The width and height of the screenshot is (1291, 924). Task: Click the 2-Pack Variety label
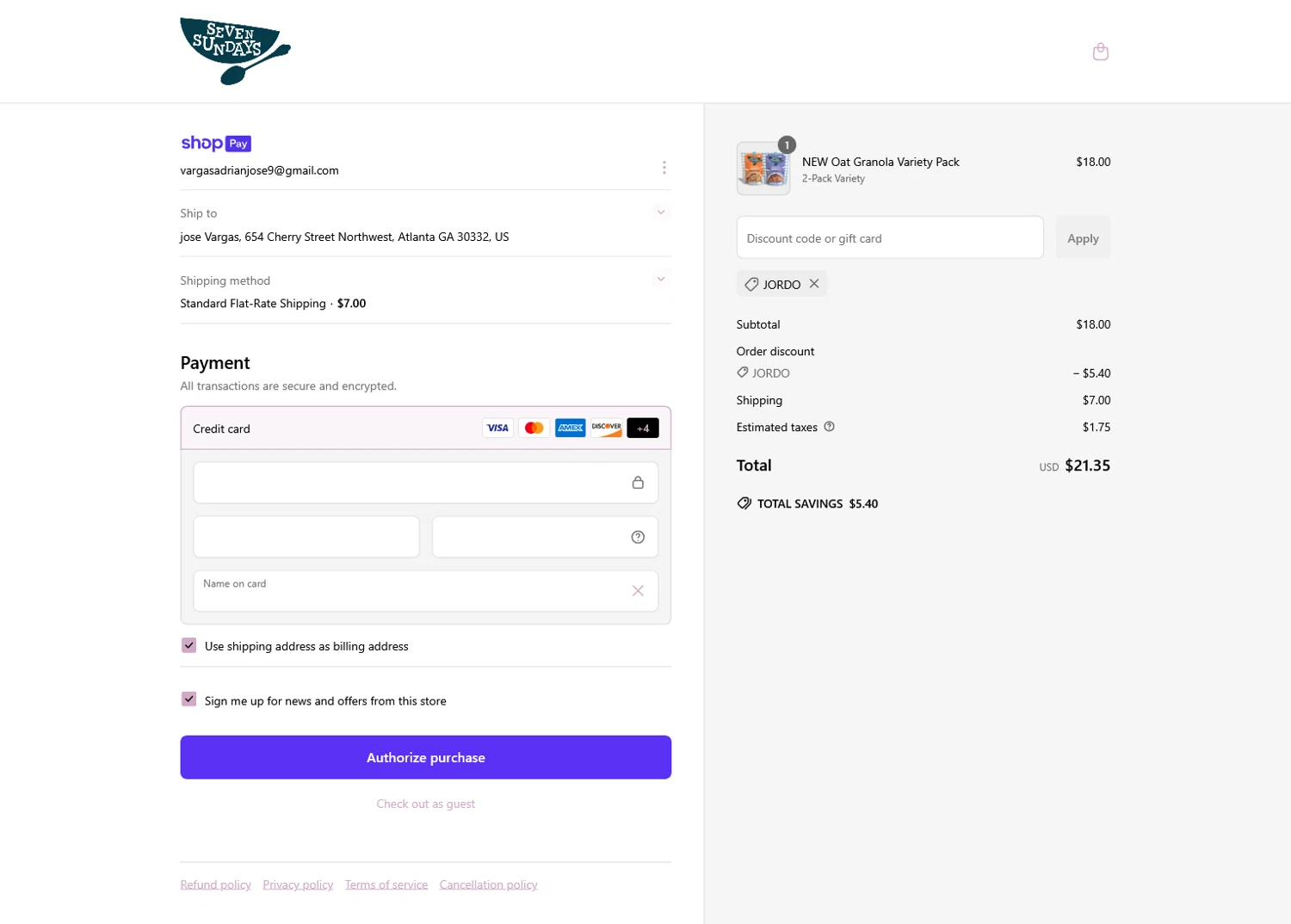[x=833, y=179]
